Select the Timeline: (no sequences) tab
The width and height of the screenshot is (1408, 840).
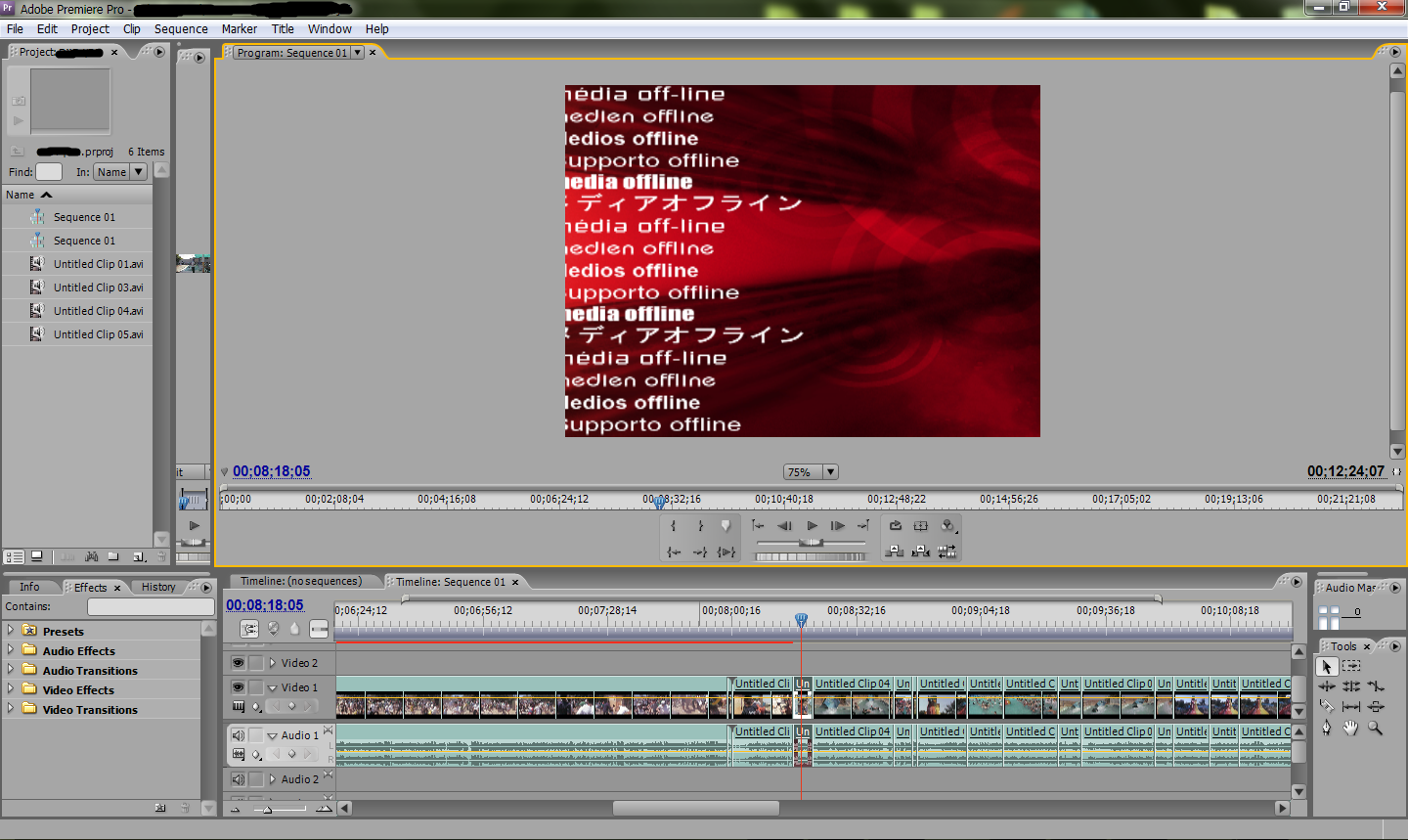point(301,581)
